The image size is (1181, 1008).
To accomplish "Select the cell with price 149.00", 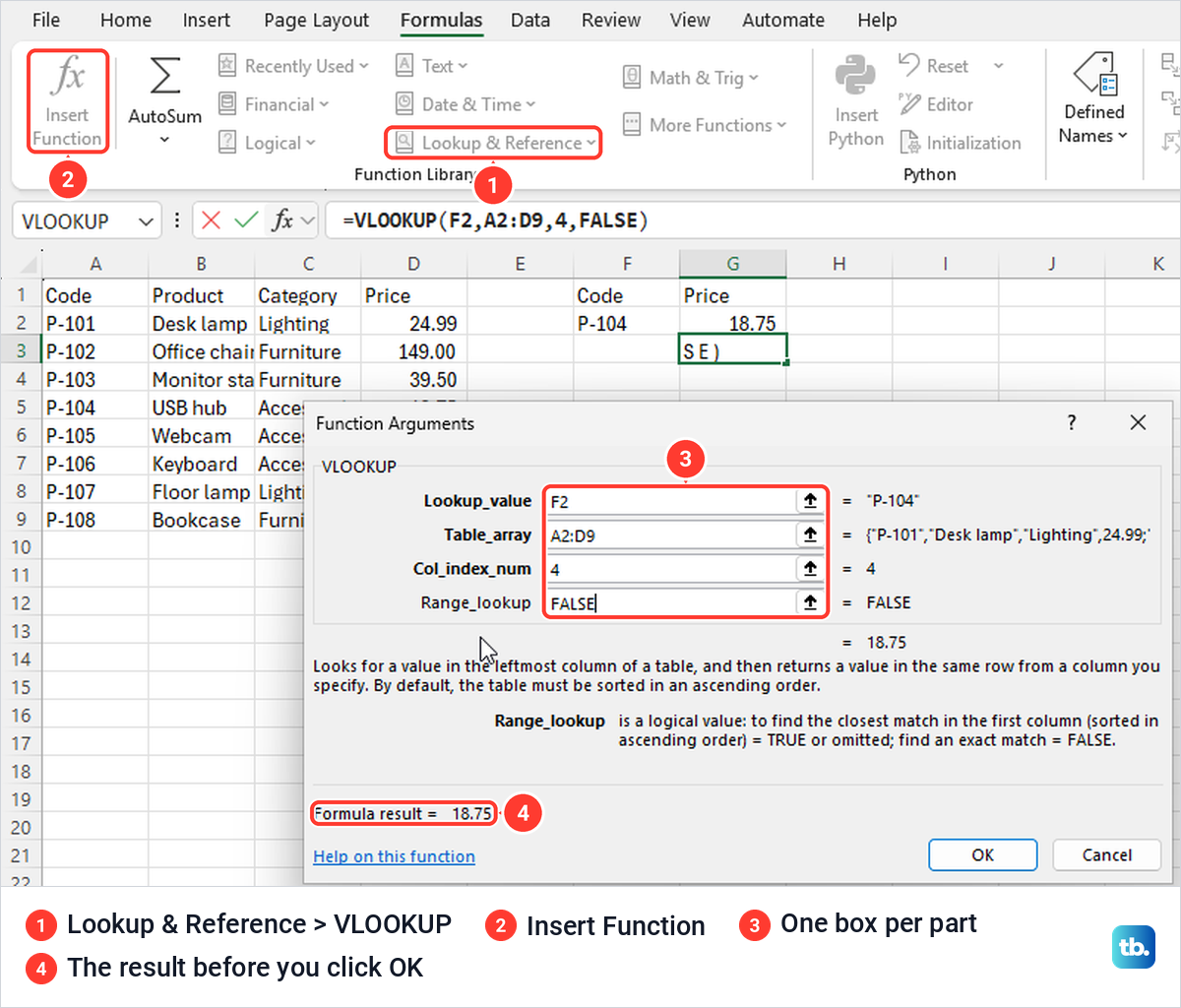I will tap(413, 351).
